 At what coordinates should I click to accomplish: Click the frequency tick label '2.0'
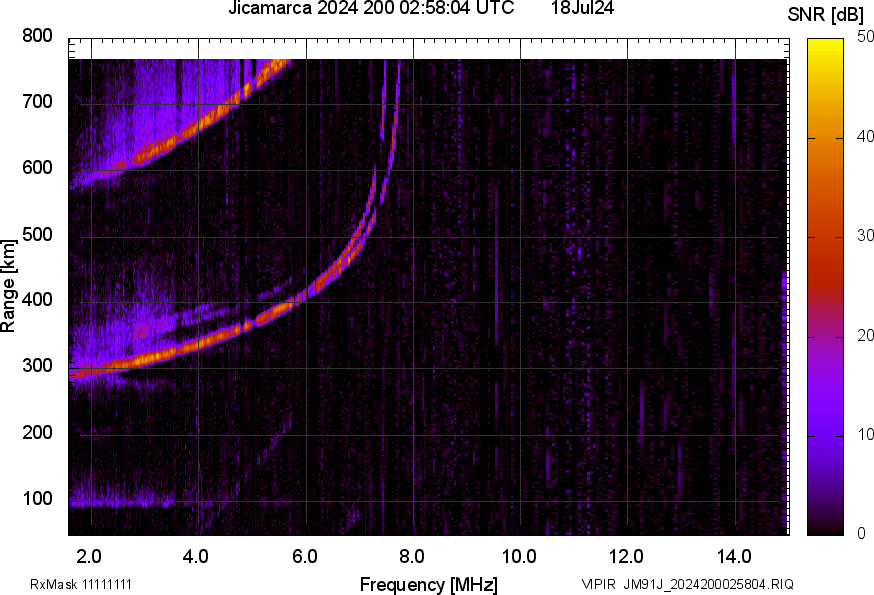(89, 557)
